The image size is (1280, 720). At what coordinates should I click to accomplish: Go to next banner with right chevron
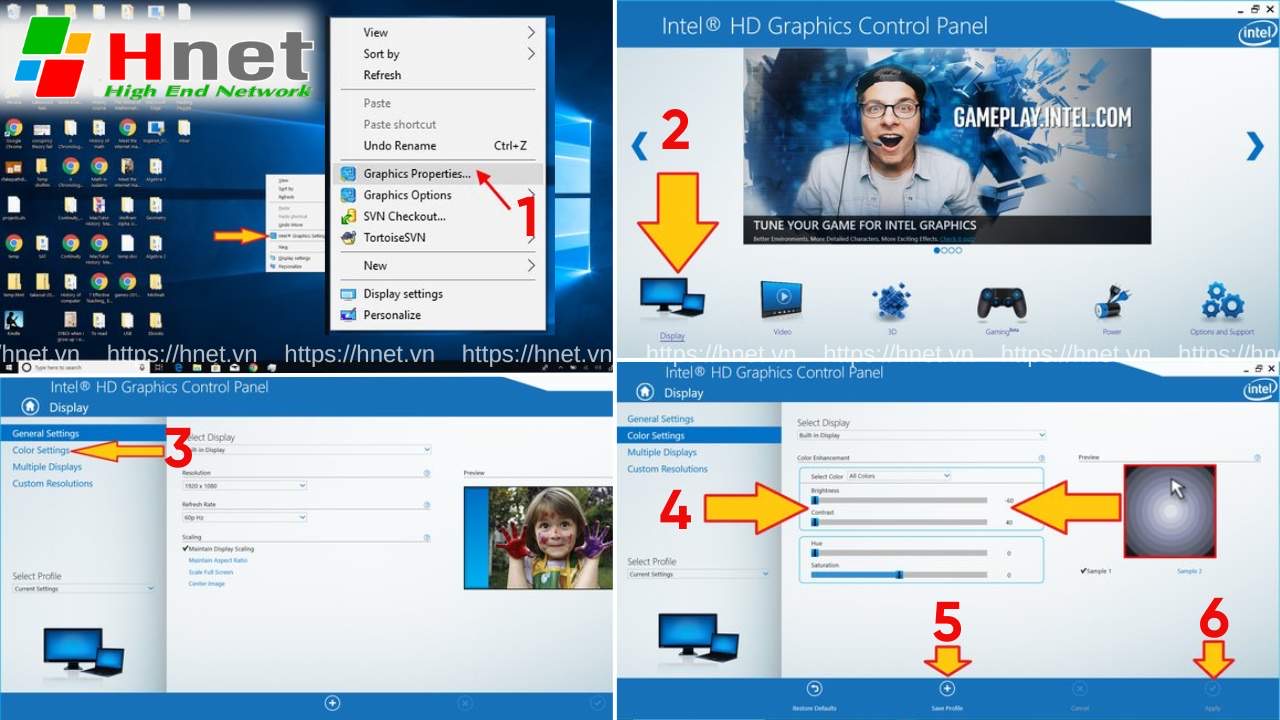[1254, 146]
